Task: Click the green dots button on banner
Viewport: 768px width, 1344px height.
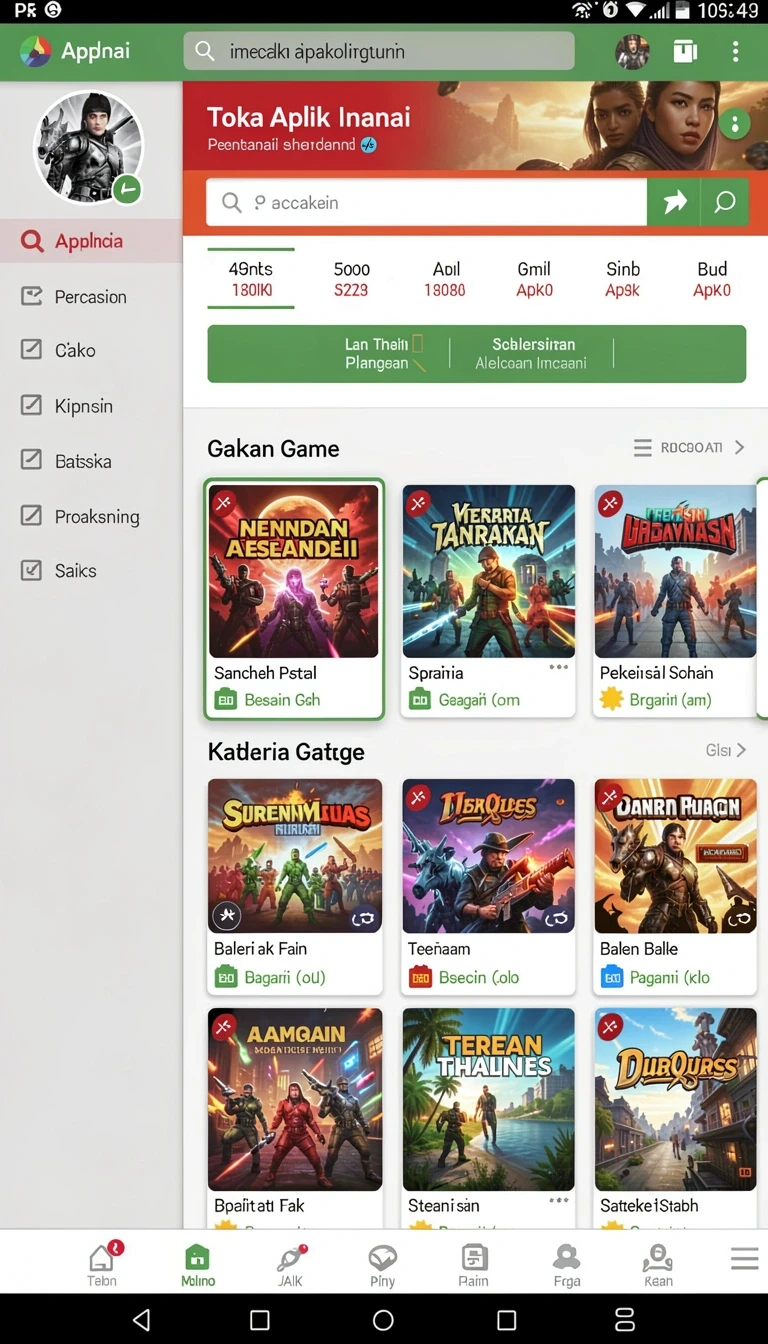Action: point(735,125)
